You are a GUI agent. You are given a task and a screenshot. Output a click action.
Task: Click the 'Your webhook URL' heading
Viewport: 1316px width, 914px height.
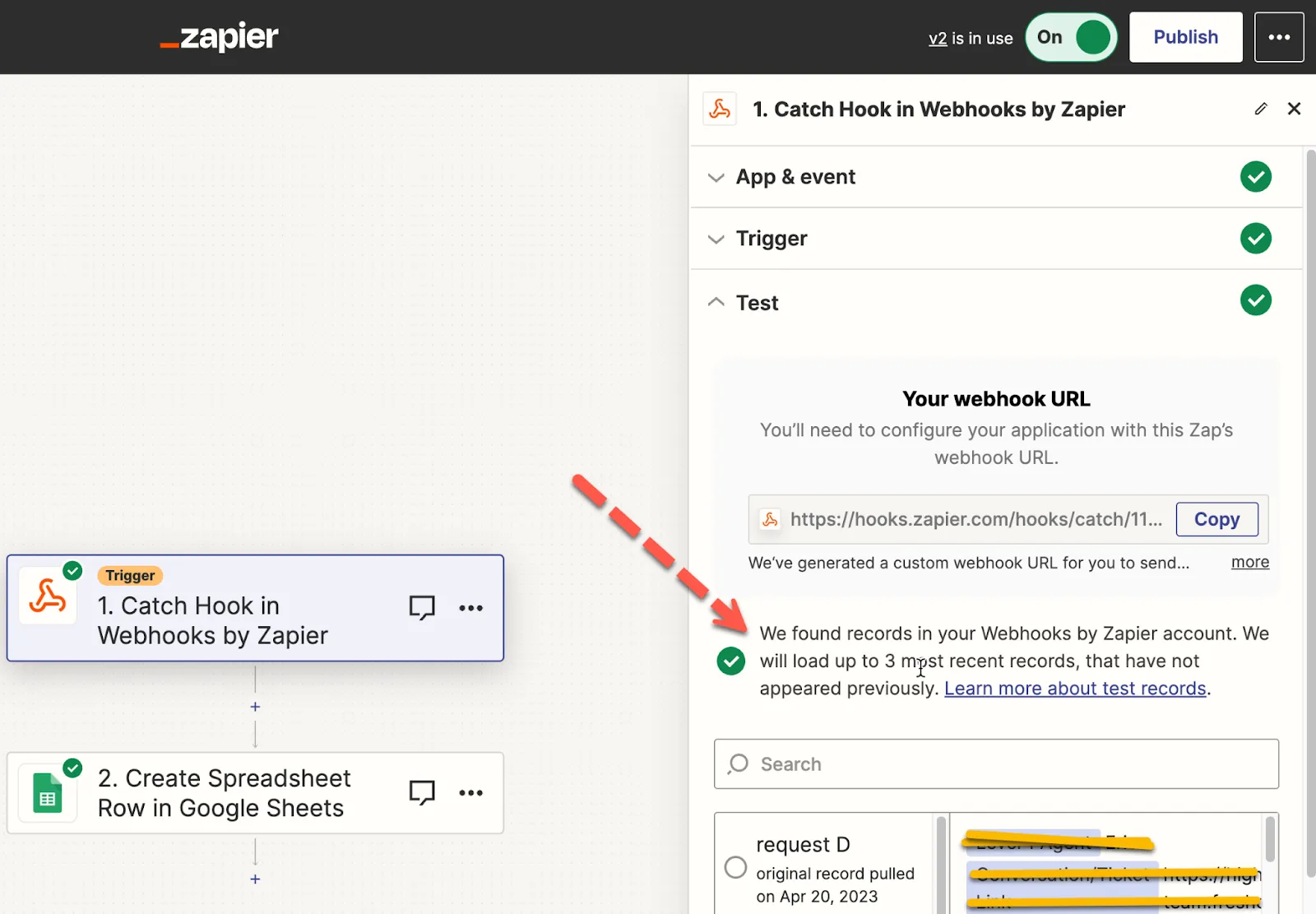pos(996,399)
